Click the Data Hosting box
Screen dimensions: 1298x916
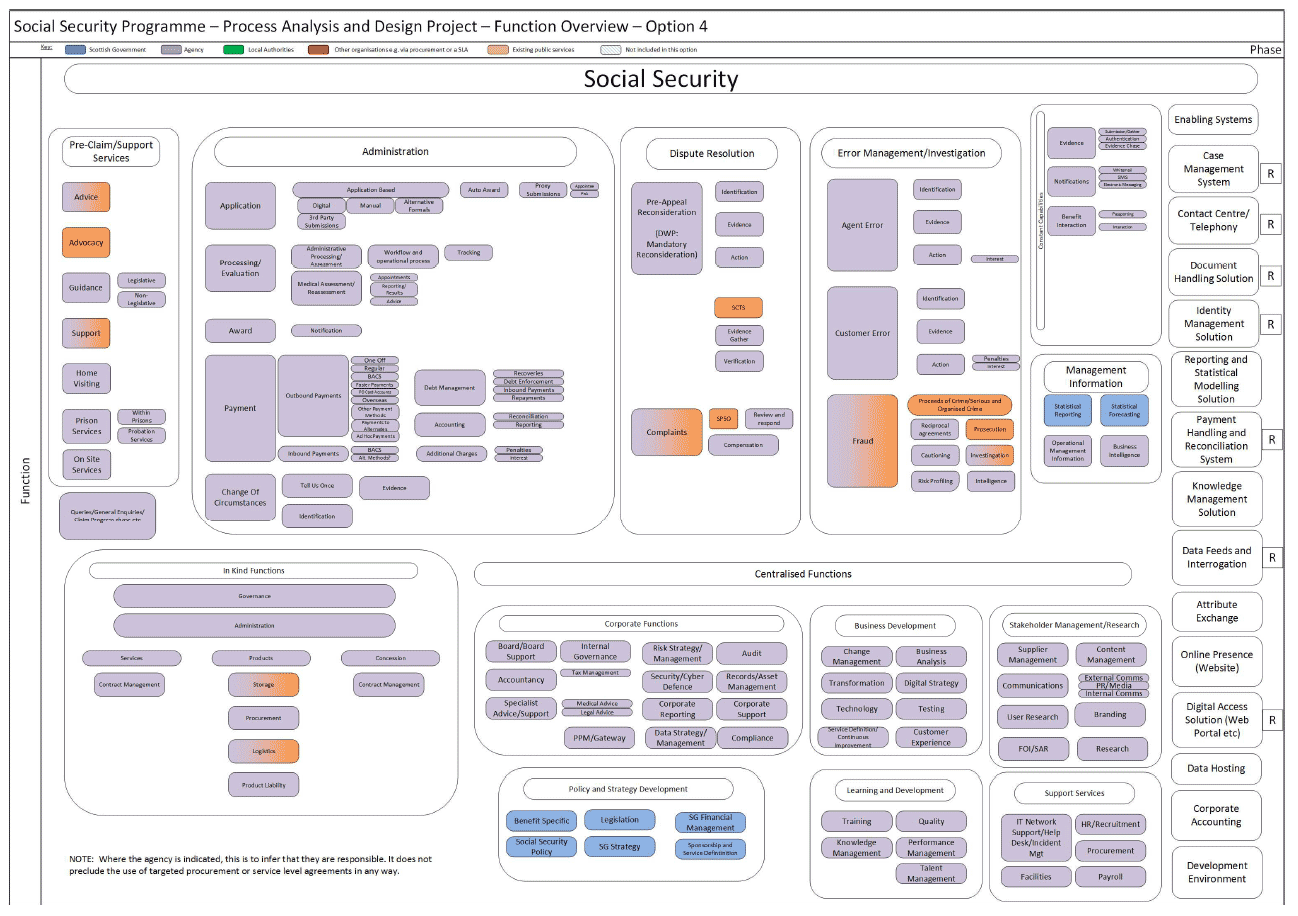(1217, 769)
